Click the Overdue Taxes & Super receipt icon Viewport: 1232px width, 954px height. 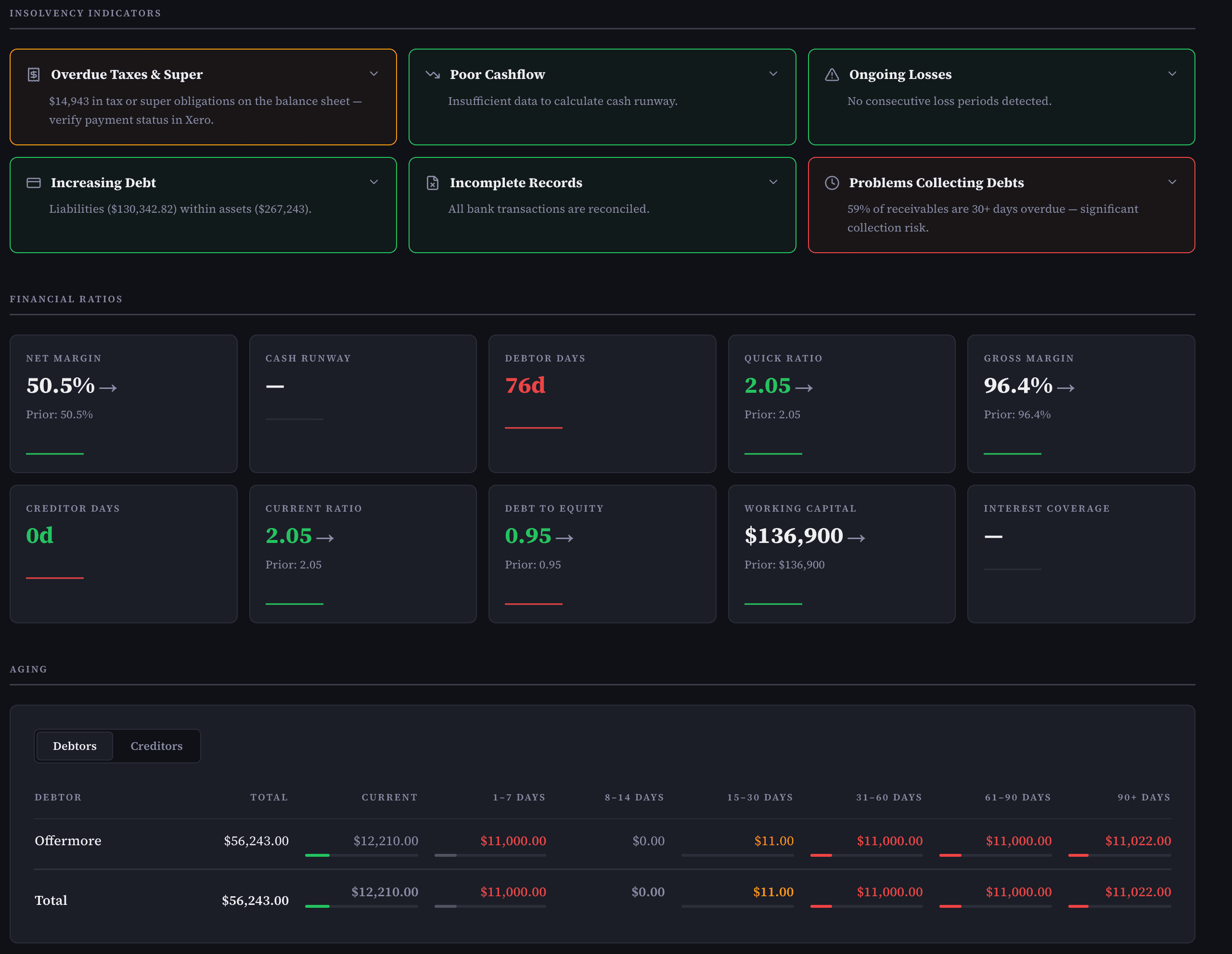click(34, 75)
